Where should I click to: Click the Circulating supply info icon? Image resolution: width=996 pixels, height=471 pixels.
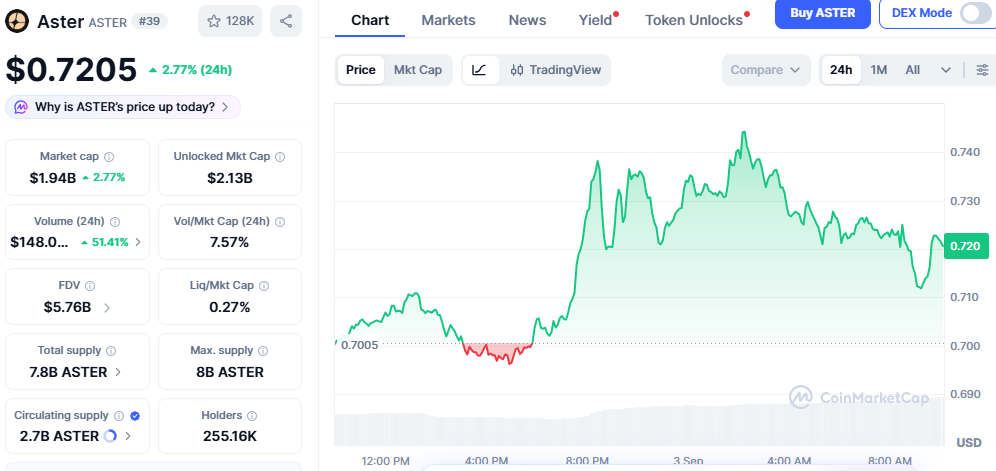(x=119, y=416)
